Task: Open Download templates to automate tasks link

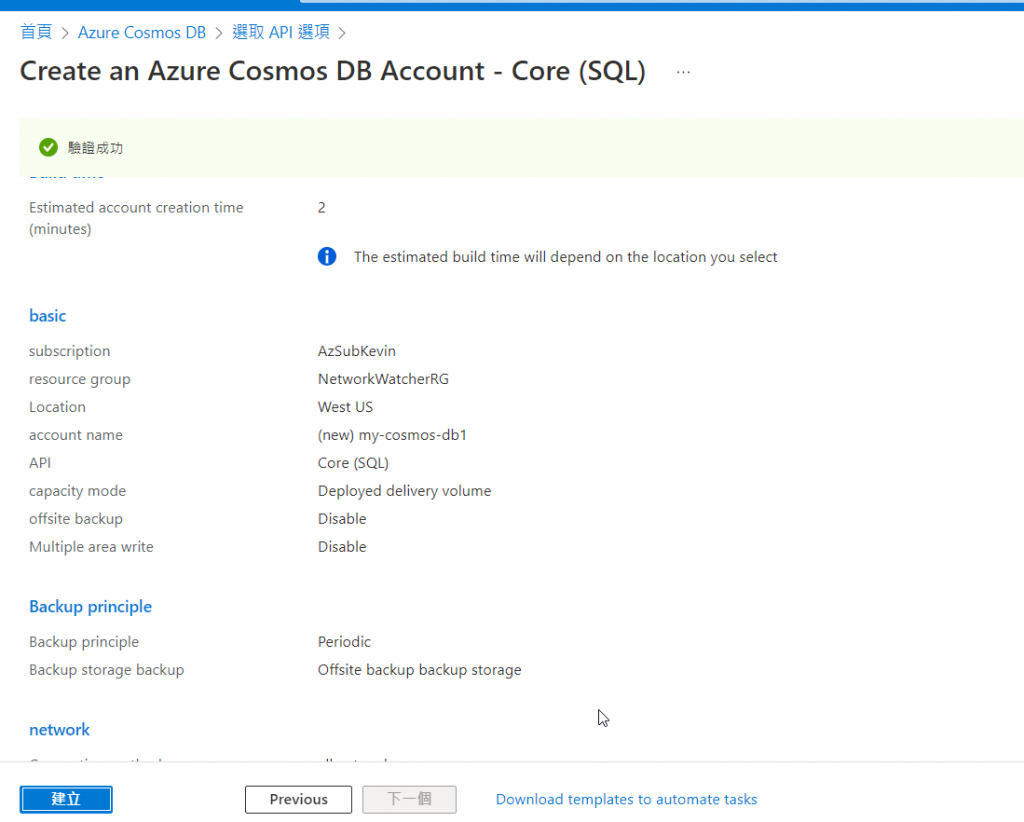Action: point(626,799)
